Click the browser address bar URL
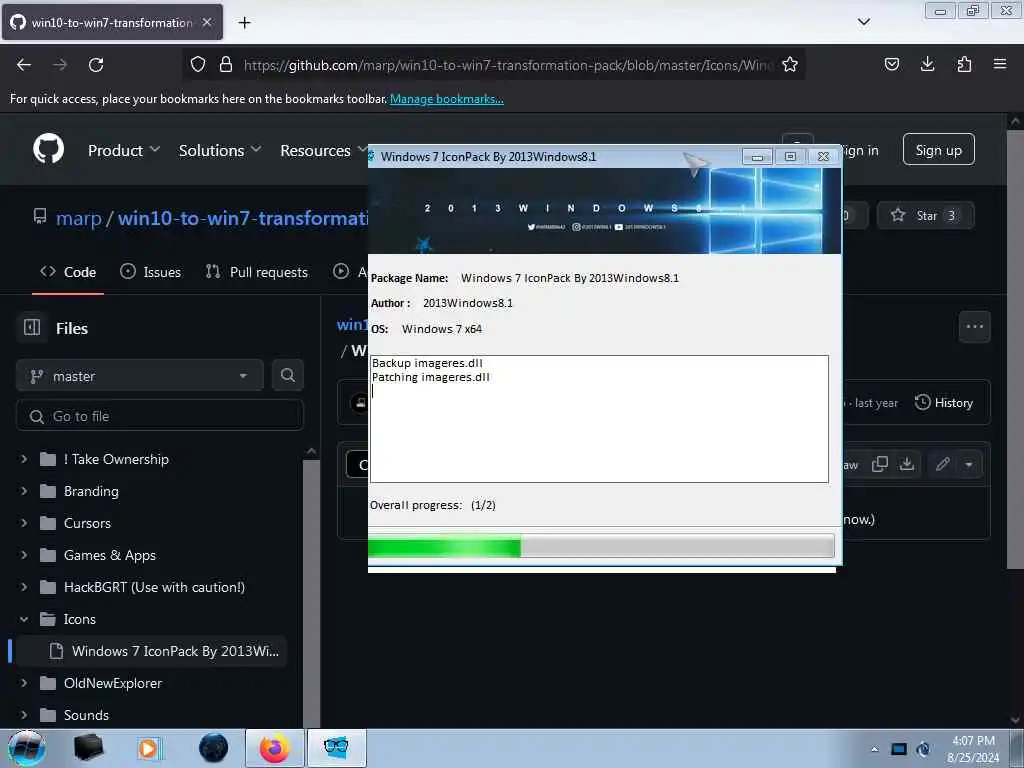The height and width of the screenshot is (768, 1024). pyautogui.click(x=508, y=65)
